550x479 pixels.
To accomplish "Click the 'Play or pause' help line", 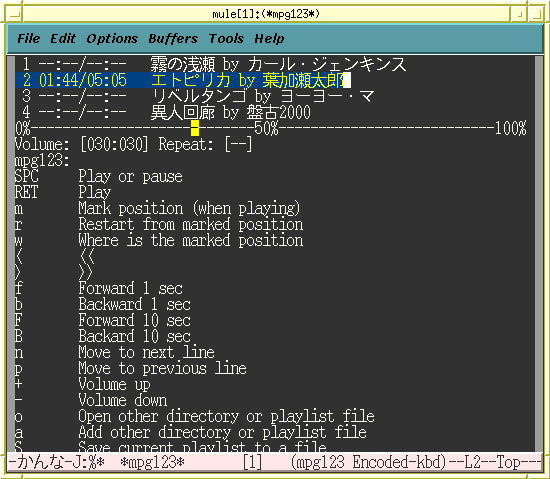I will point(99,176).
